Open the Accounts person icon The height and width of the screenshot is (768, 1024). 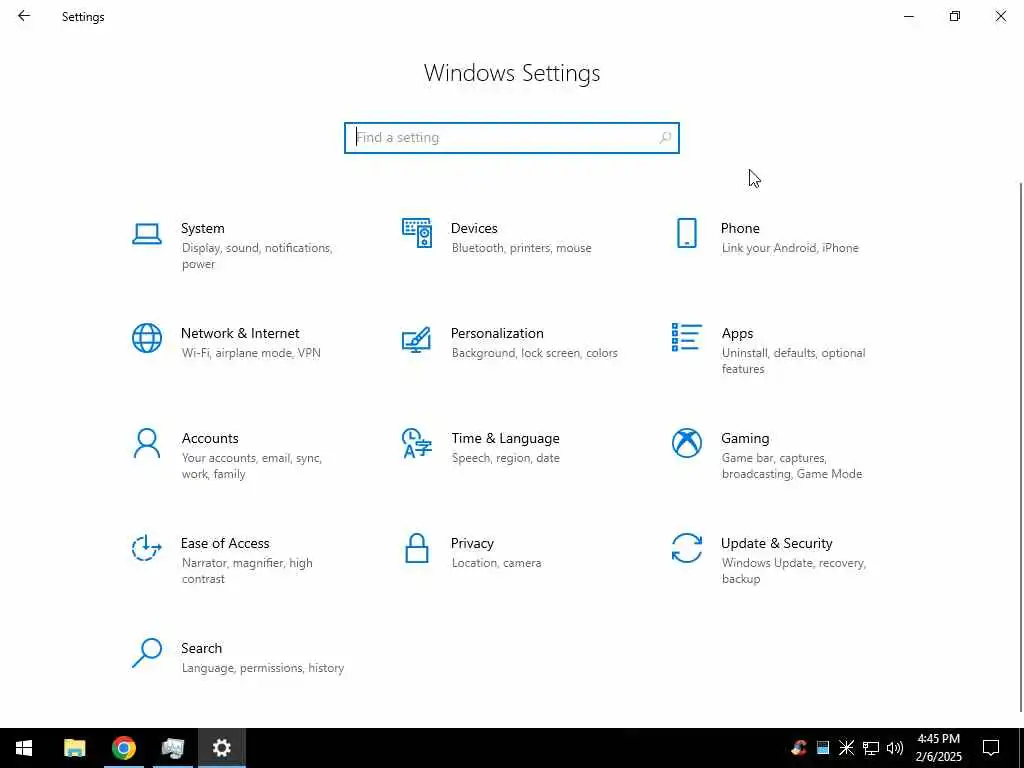click(146, 443)
